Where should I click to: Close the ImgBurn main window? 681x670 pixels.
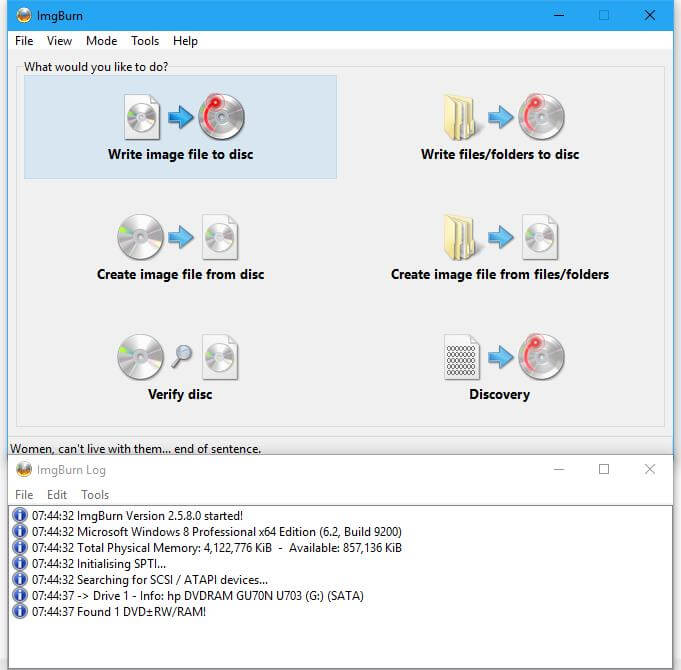650,16
